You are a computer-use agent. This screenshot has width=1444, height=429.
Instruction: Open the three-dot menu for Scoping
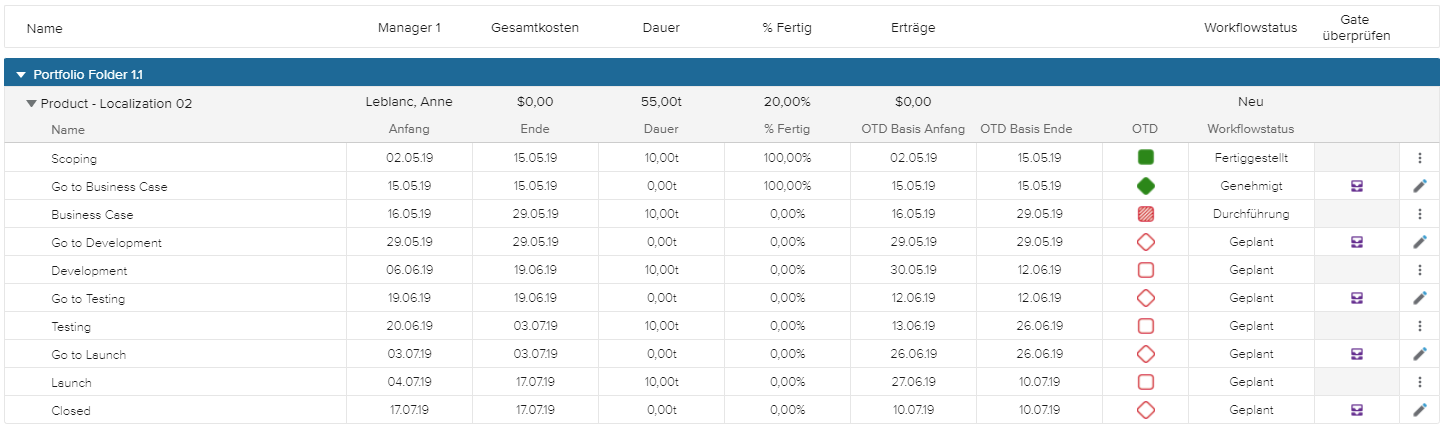coord(1419,158)
